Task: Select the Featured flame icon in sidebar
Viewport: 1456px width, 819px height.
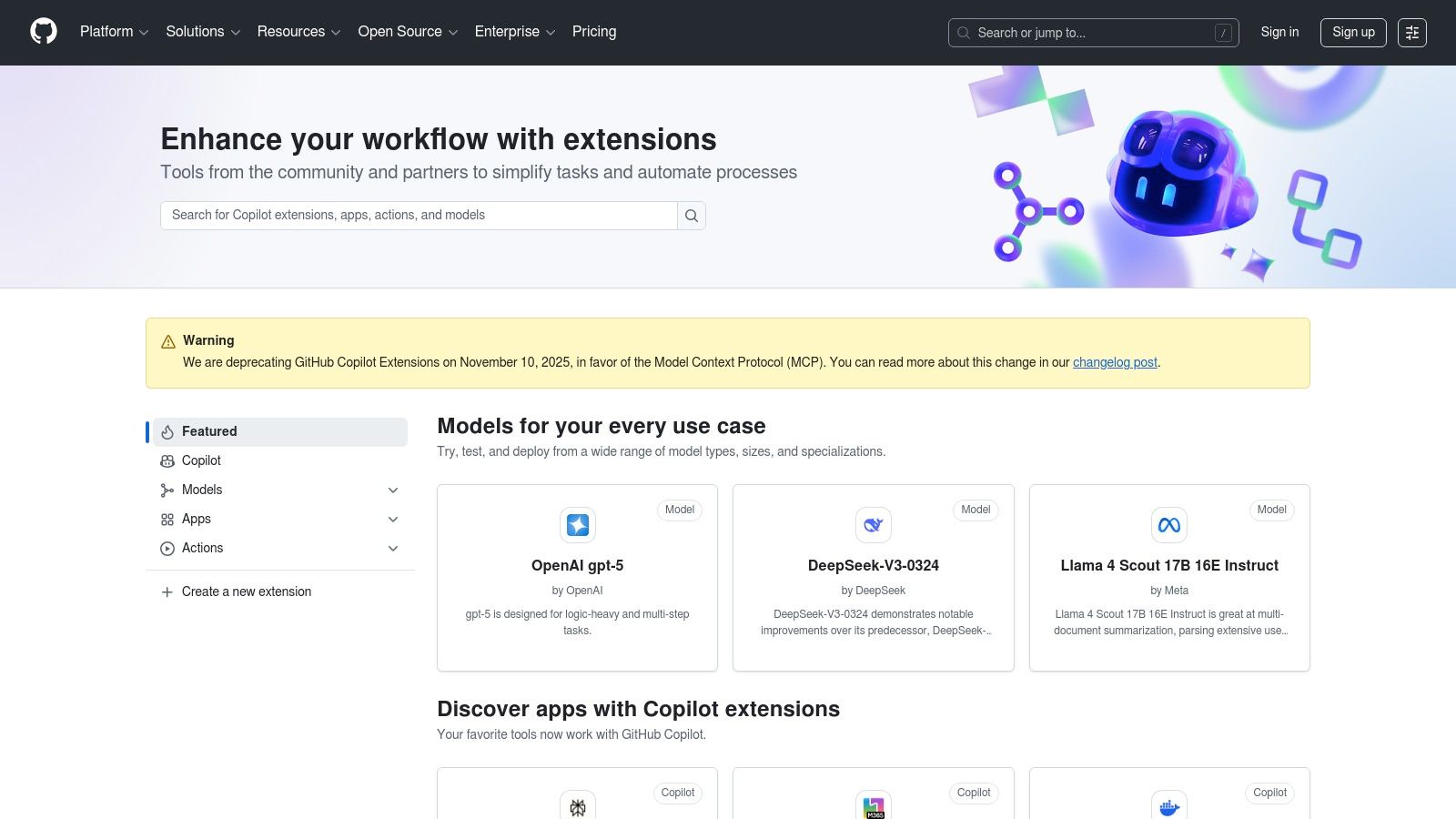Action: 167,431
